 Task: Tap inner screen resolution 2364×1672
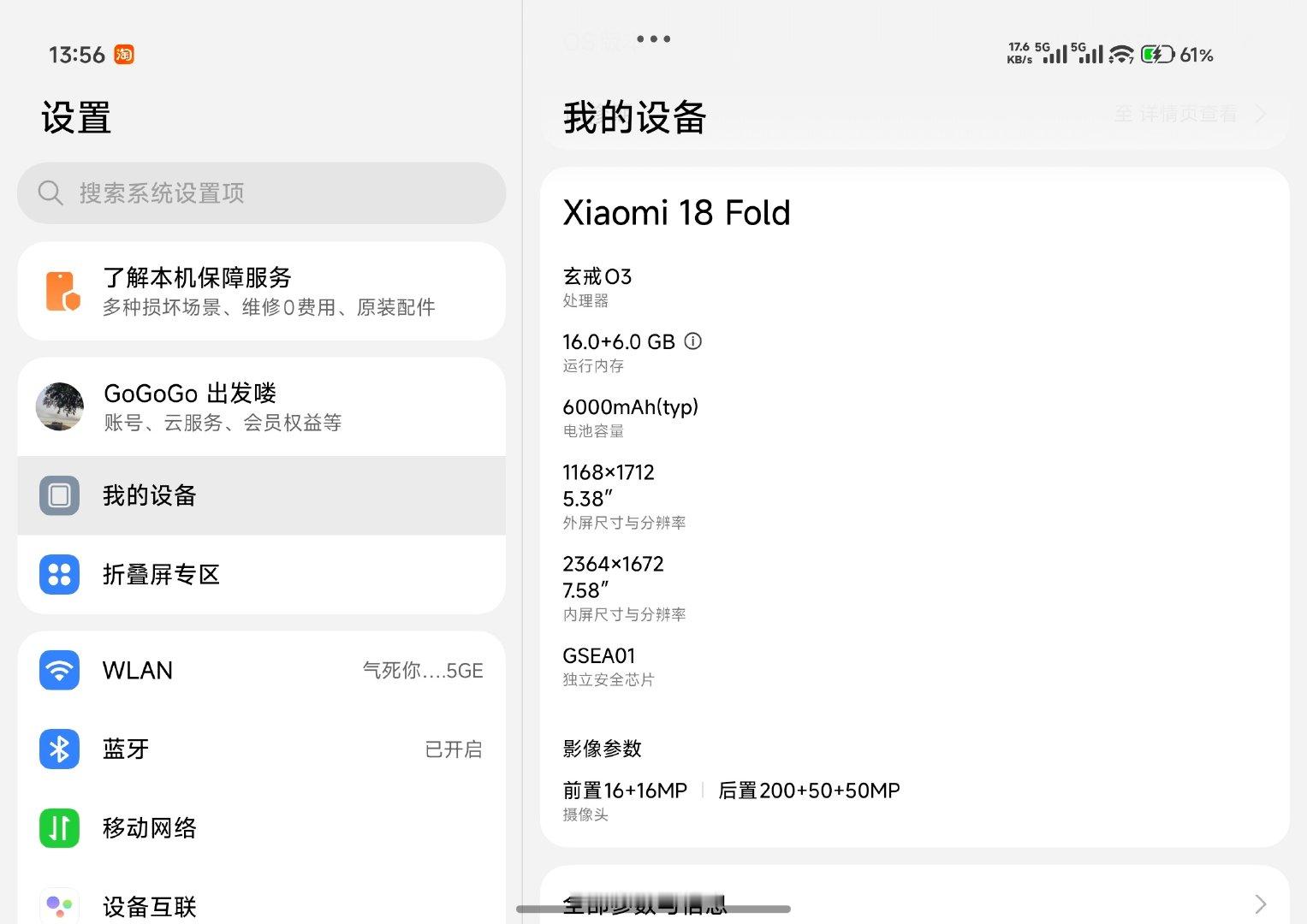click(x=613, y=564)
